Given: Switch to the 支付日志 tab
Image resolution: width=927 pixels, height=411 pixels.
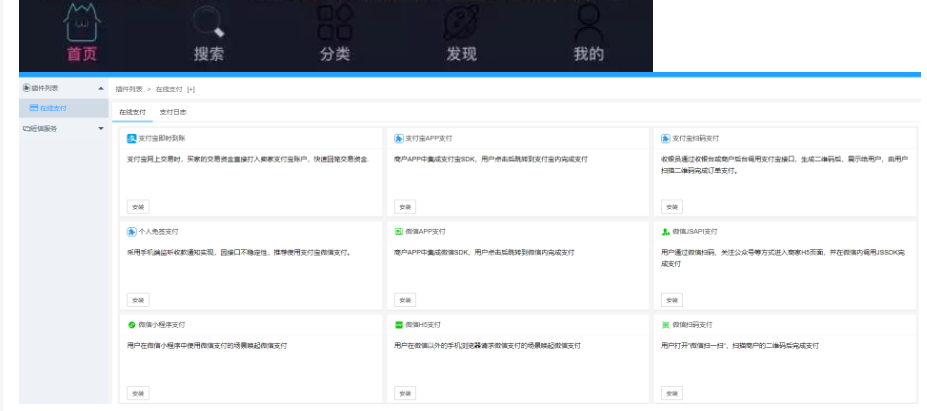Looking at the screenshot, I should tap(173, 112).
